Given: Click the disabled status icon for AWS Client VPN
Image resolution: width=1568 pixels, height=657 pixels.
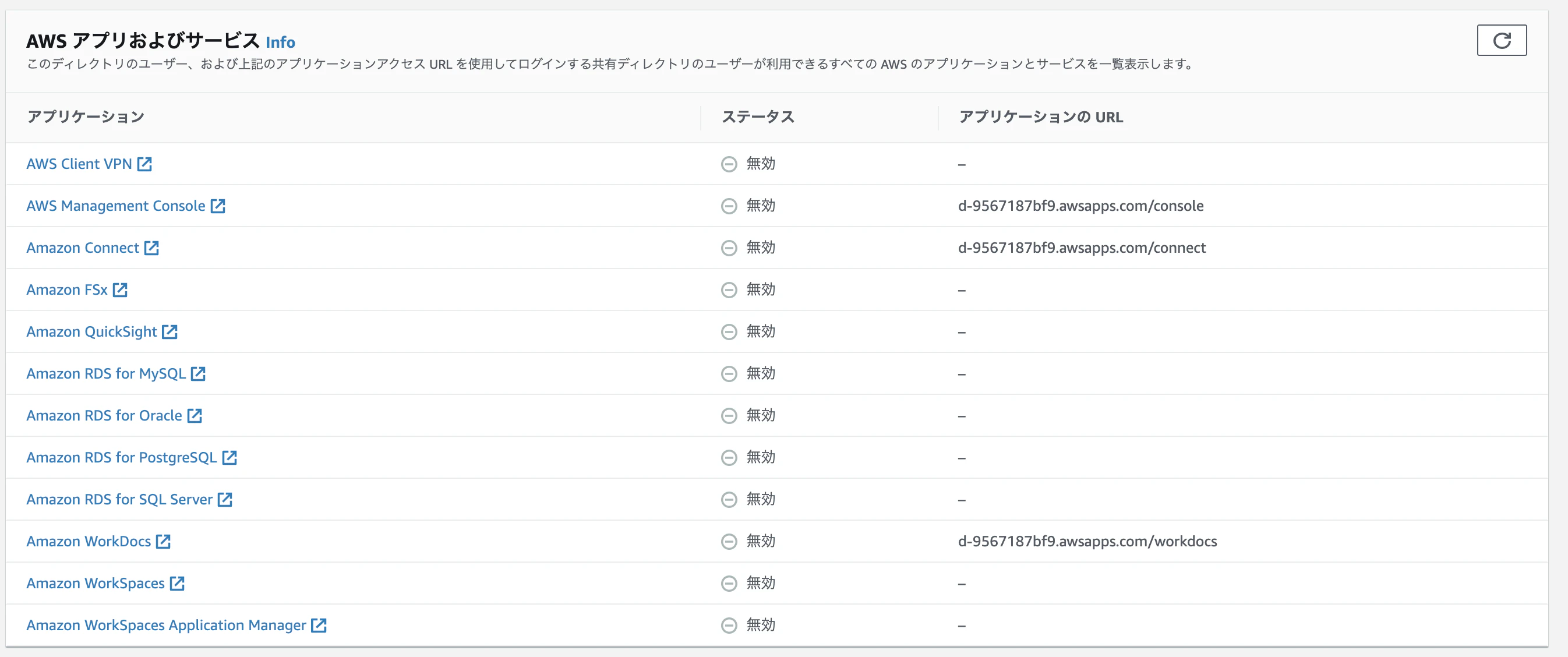Looking at the screenshot, I should point(729,164).
